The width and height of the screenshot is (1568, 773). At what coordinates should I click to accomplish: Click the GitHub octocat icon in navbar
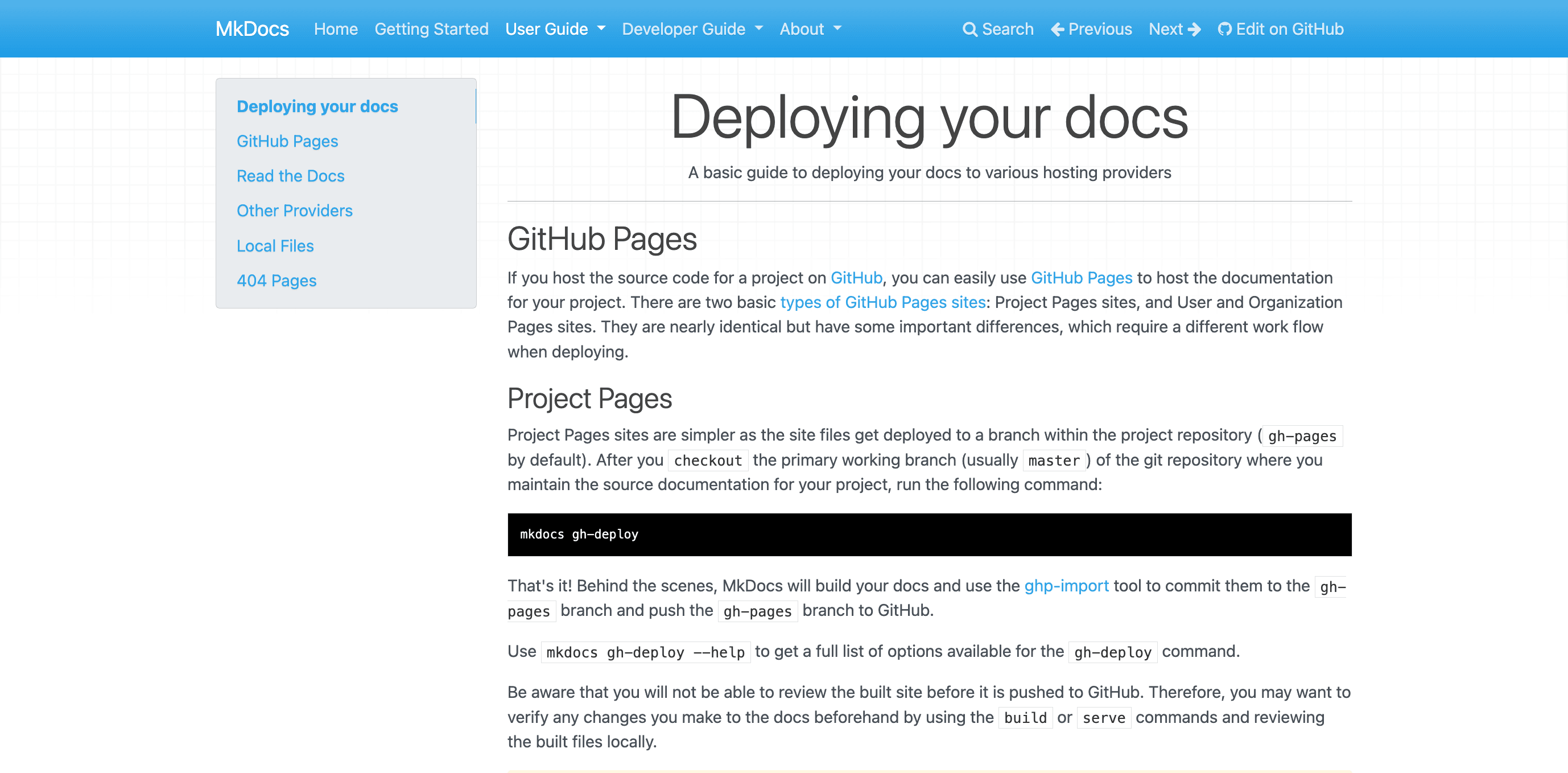pos(1225,29)
